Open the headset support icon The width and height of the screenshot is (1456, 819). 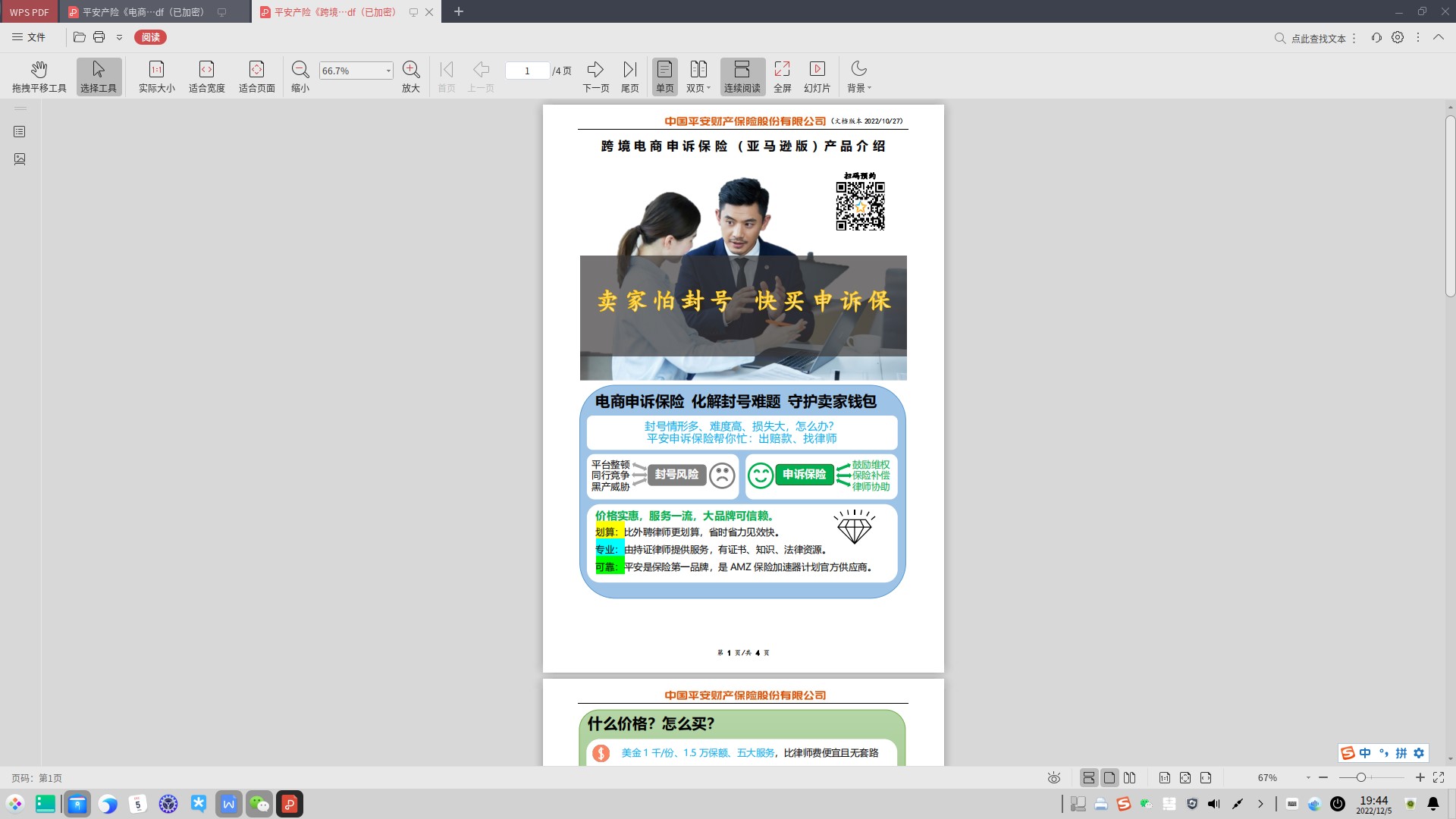[1376, 37]
